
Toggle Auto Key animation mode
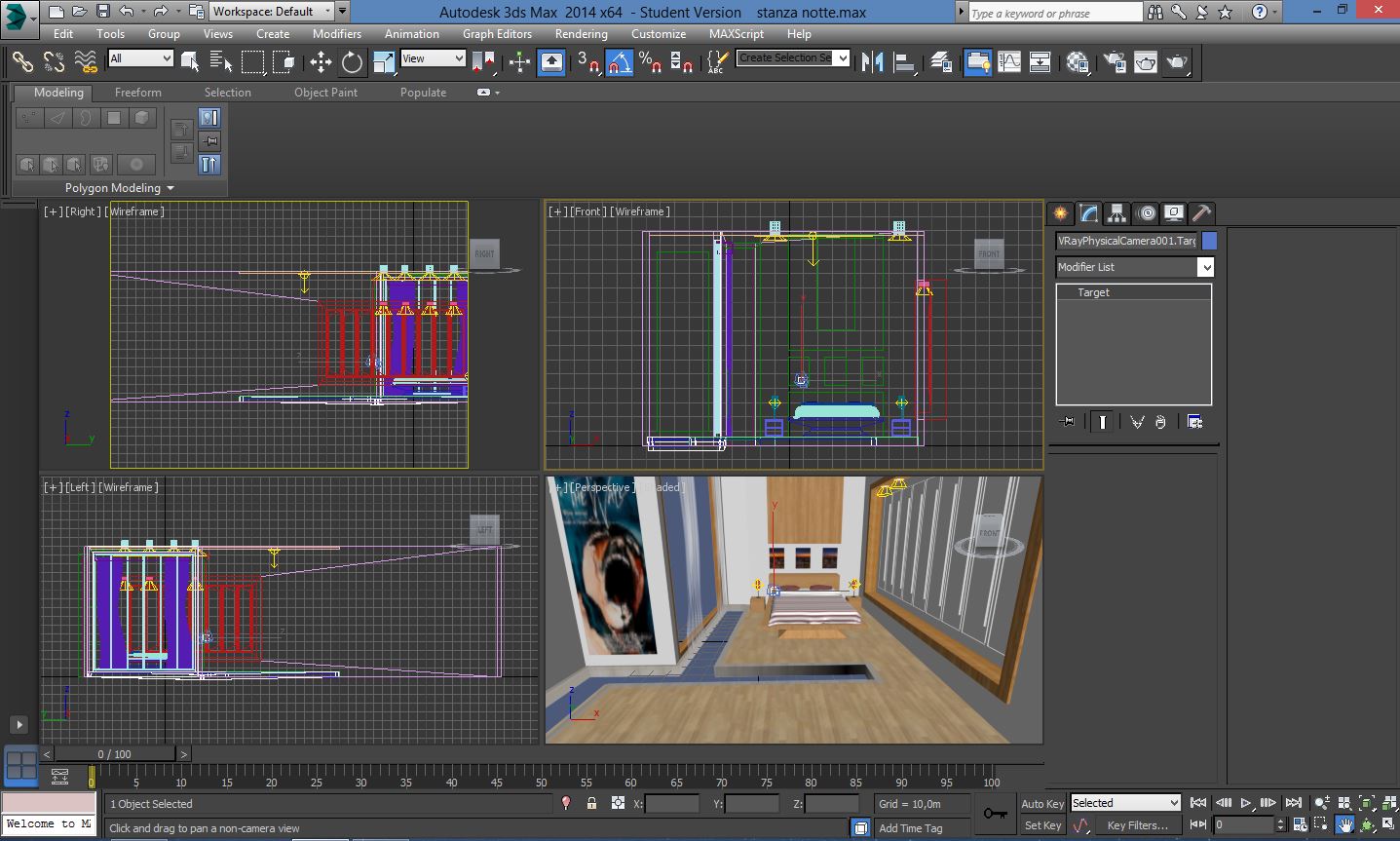pyautogui.click(x=1041, y=804)
